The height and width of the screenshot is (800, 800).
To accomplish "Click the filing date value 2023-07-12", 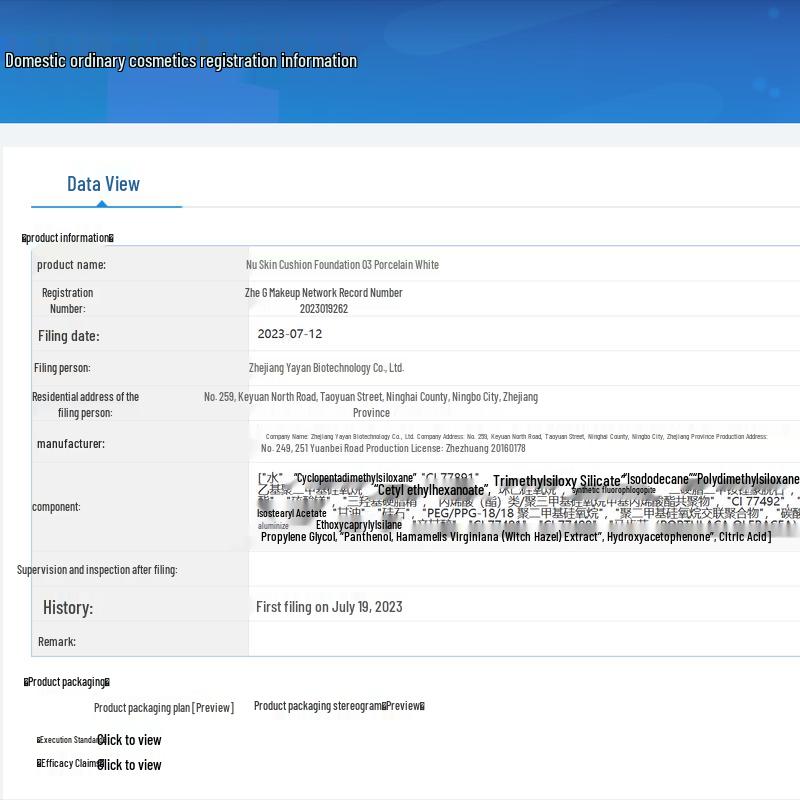I will pyautogui.click(x=290, y=334).
